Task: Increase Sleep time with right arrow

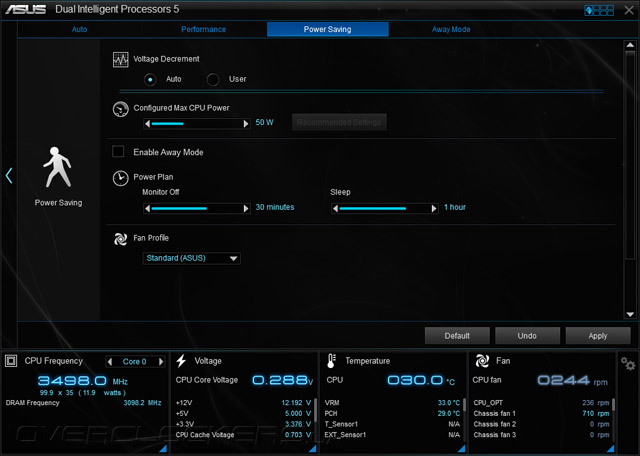Action: click(434, 209)
